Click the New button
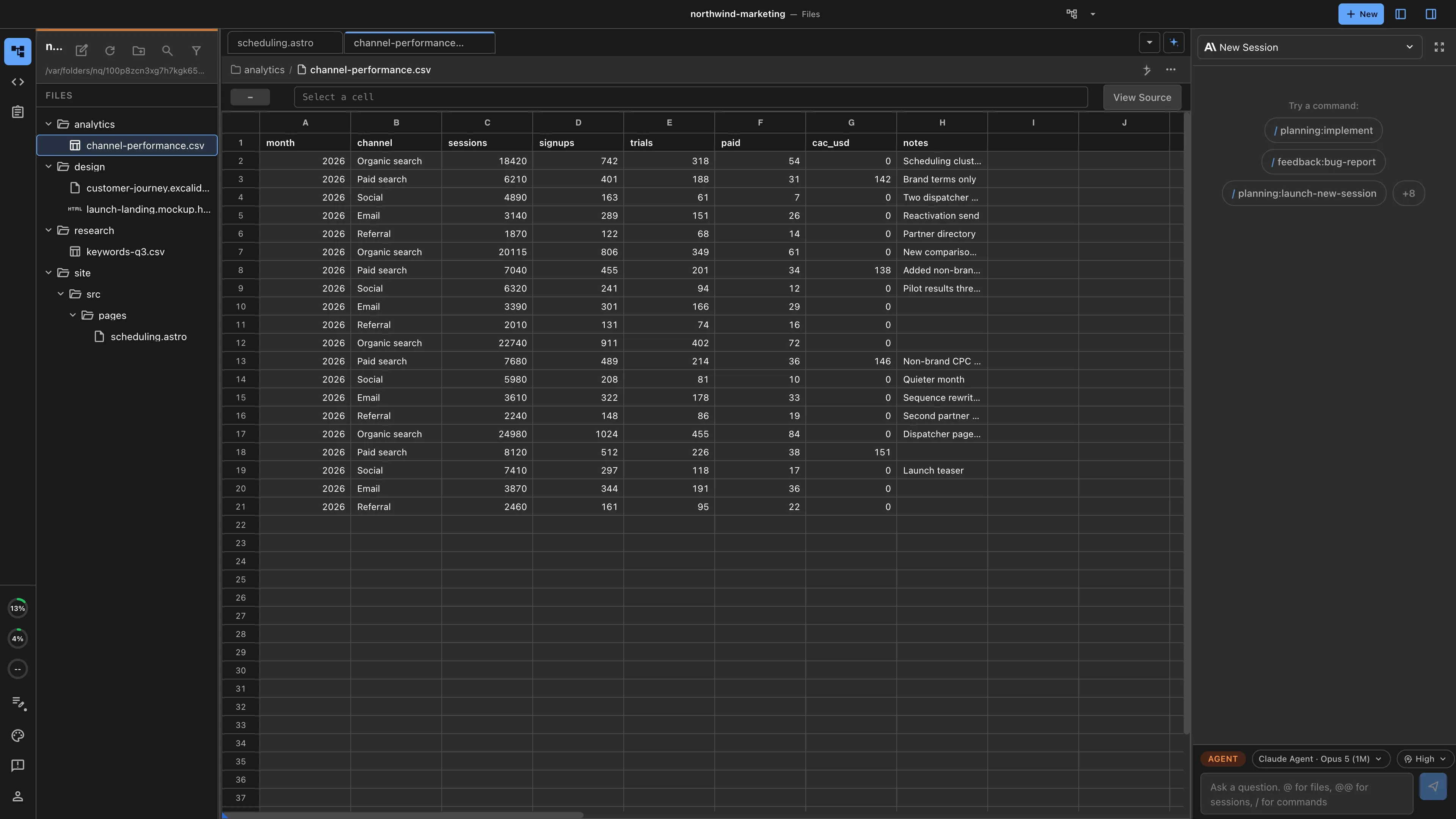 (x=1361, y=14)
